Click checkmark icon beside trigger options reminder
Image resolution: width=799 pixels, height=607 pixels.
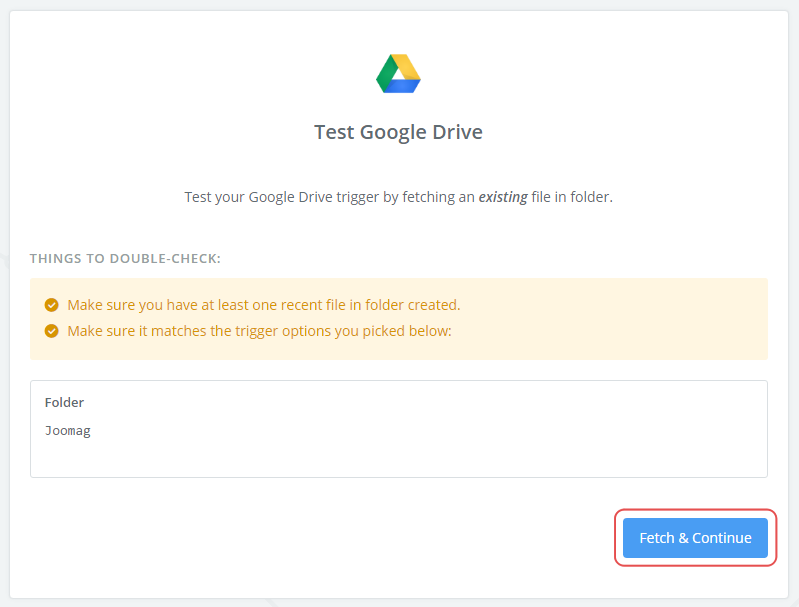click(52, 330)
